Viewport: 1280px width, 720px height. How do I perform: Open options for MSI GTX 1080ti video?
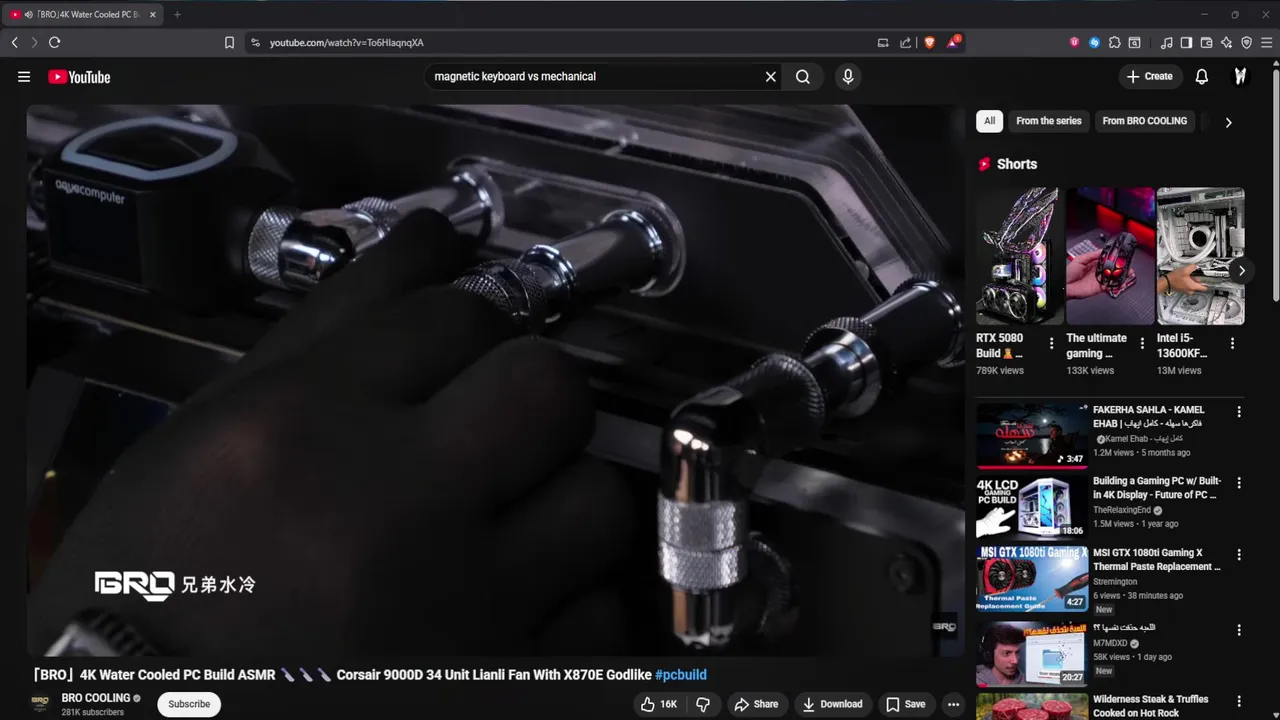pos(1239,555)
